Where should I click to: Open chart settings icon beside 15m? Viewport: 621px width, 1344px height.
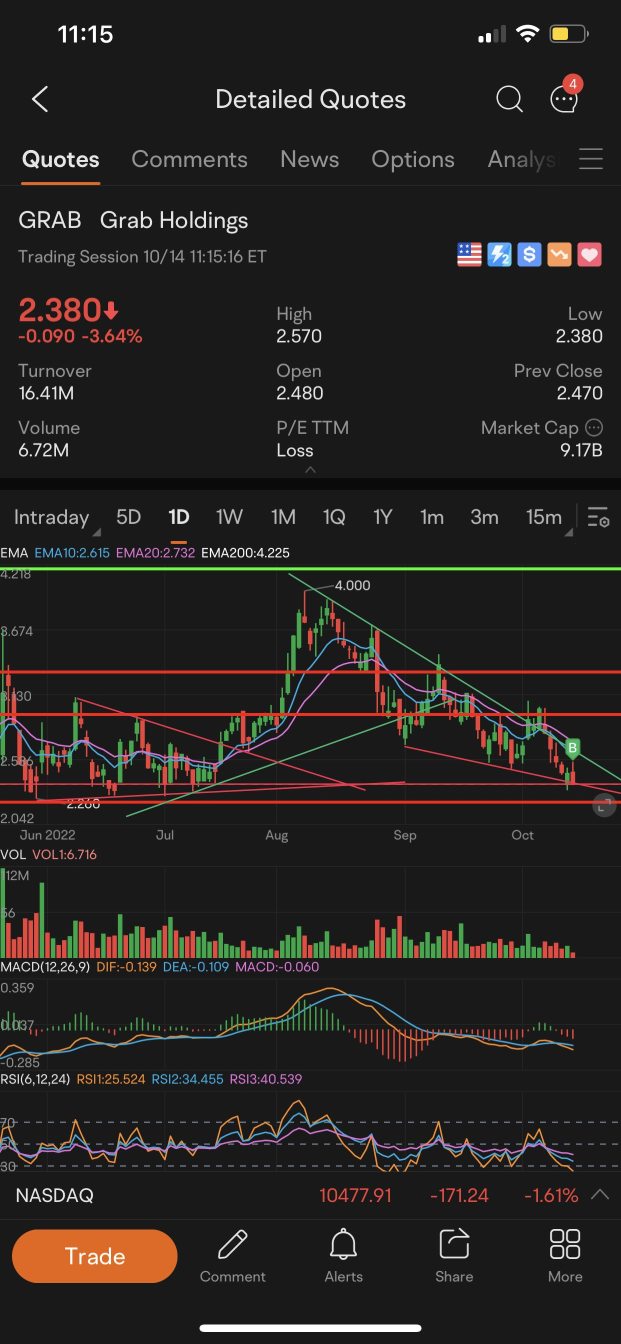point(598,517)
